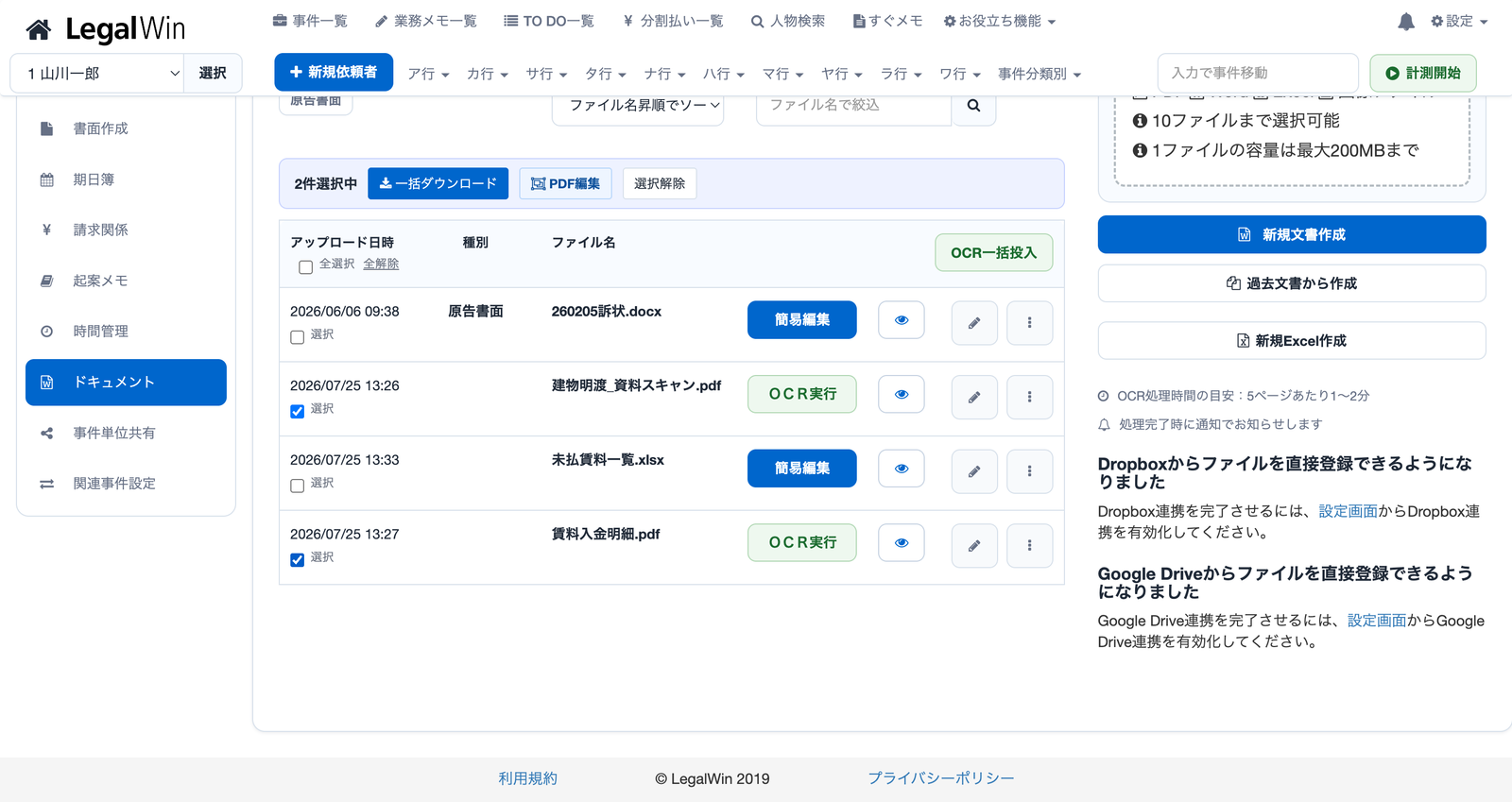Expand カ行 client dropdown
The height and width of the screenshot is (802, 1512).
pyautogui.click(x=488, y=74)
